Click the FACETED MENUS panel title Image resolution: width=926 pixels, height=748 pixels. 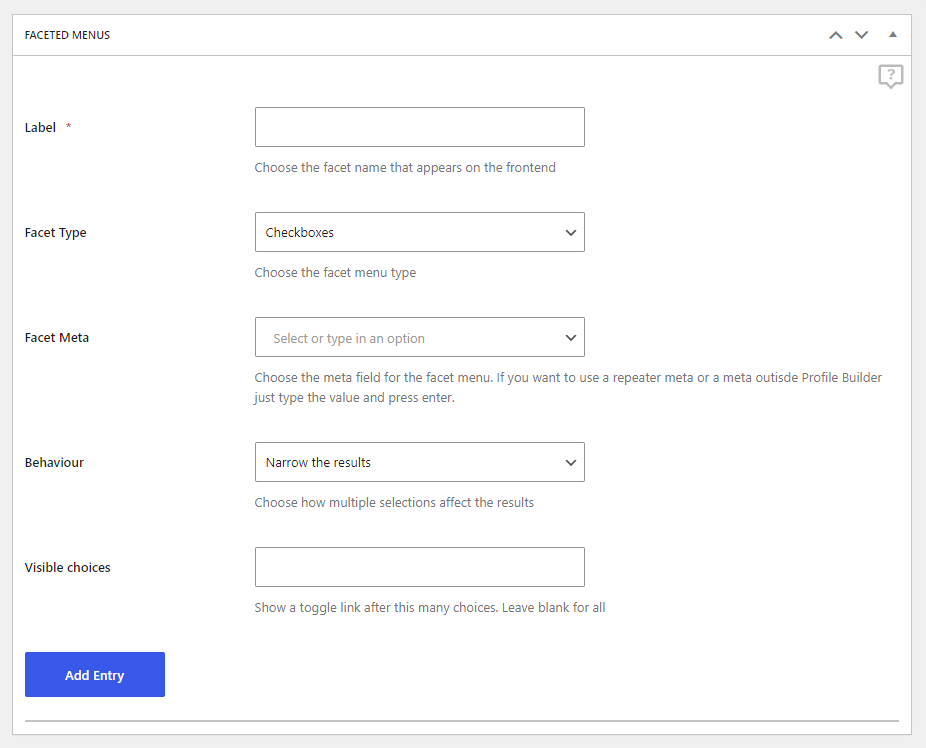(67, 35)
